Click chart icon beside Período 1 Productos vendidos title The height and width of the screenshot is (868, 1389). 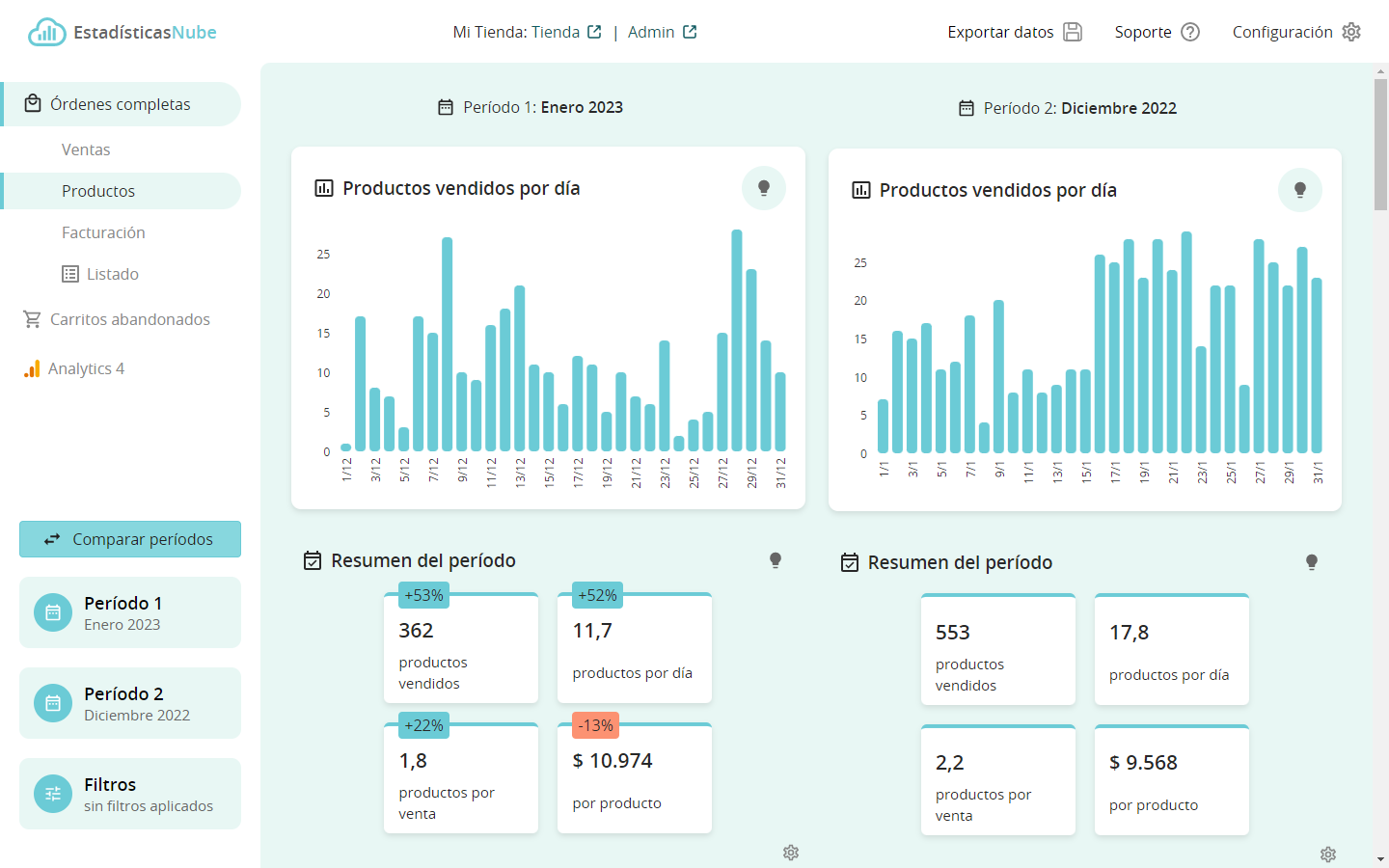pyautogui.click(x=324, y=188)
